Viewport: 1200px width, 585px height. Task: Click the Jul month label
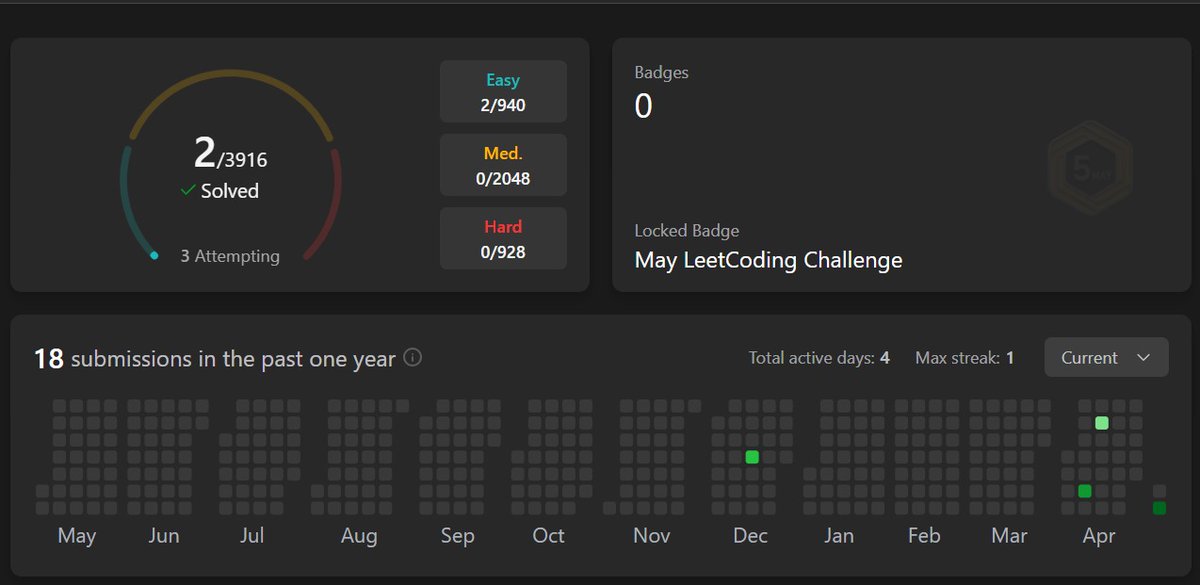252,536
